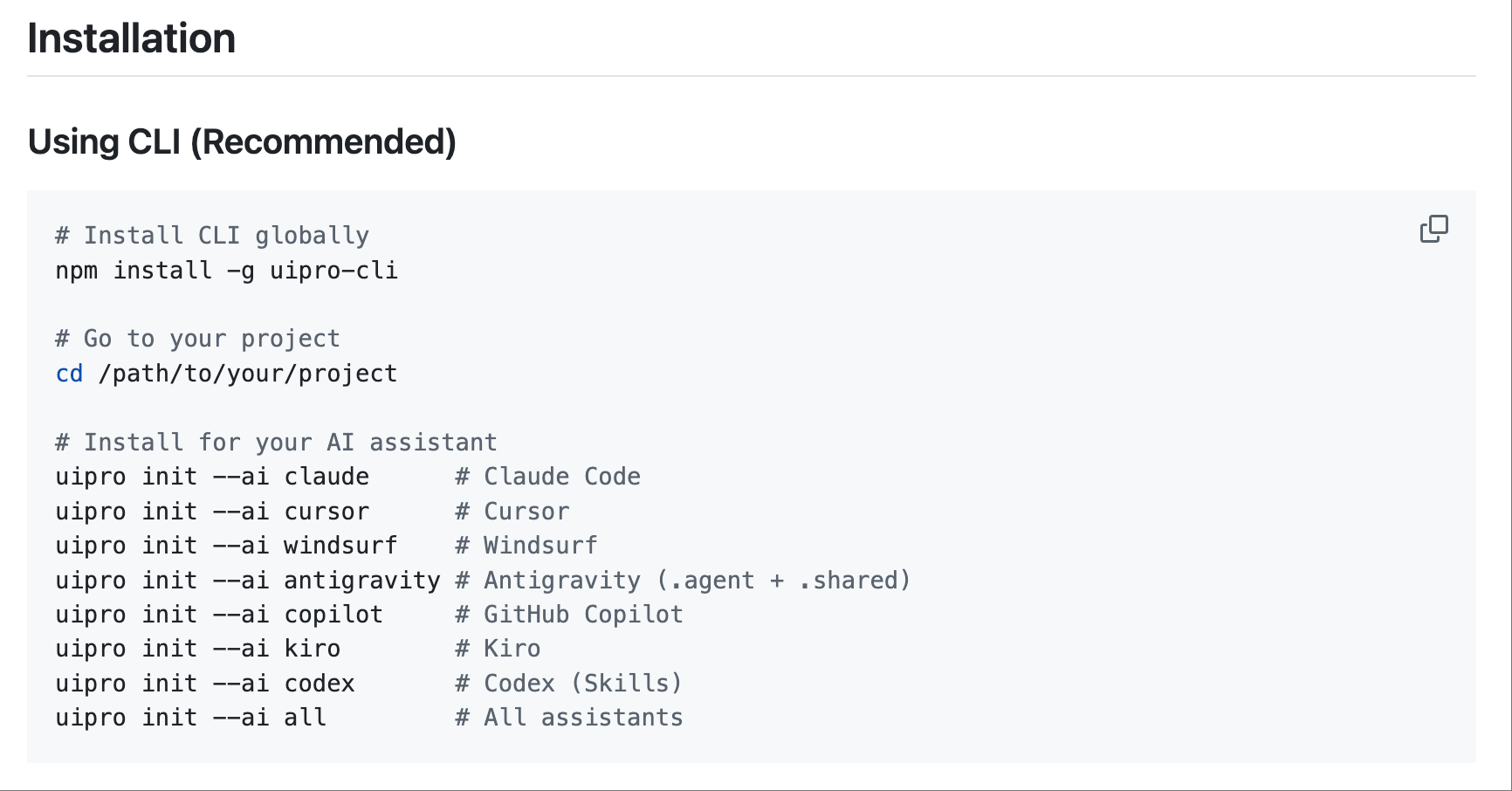Click the 'uipro init --ai copilot' command
Viewport: 1512px width, 791px height.
(x=219, y=615)
